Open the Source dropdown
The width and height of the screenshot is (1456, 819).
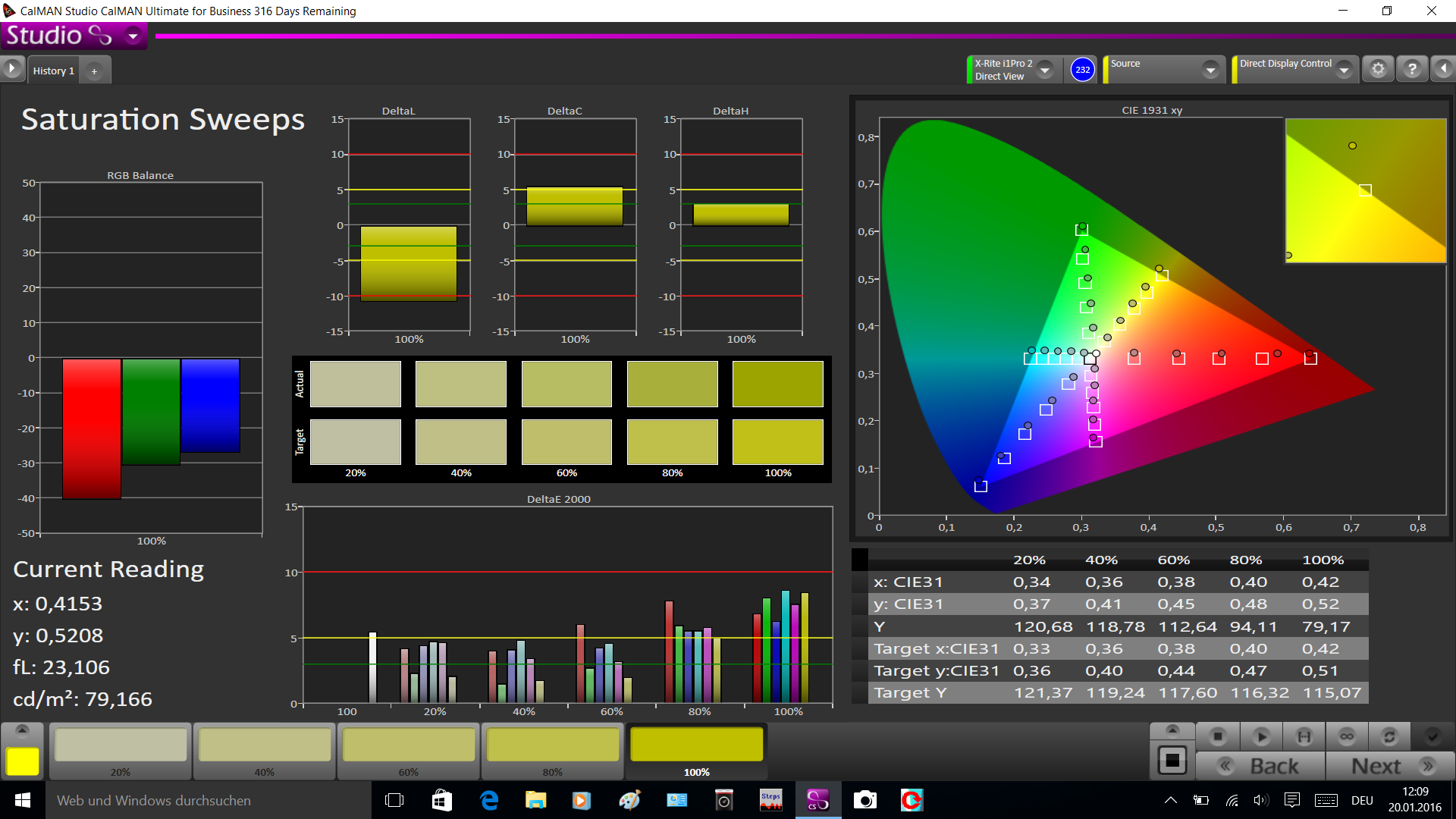point(1210,70)
